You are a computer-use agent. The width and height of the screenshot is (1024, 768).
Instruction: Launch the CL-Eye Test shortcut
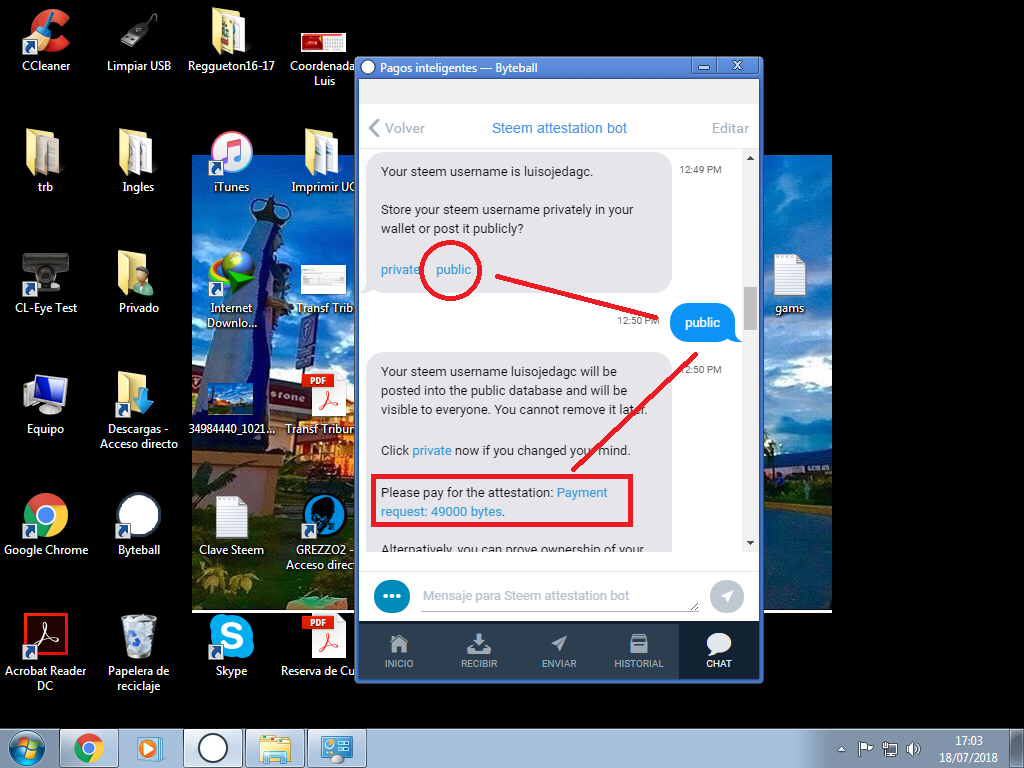click(46, 282)
